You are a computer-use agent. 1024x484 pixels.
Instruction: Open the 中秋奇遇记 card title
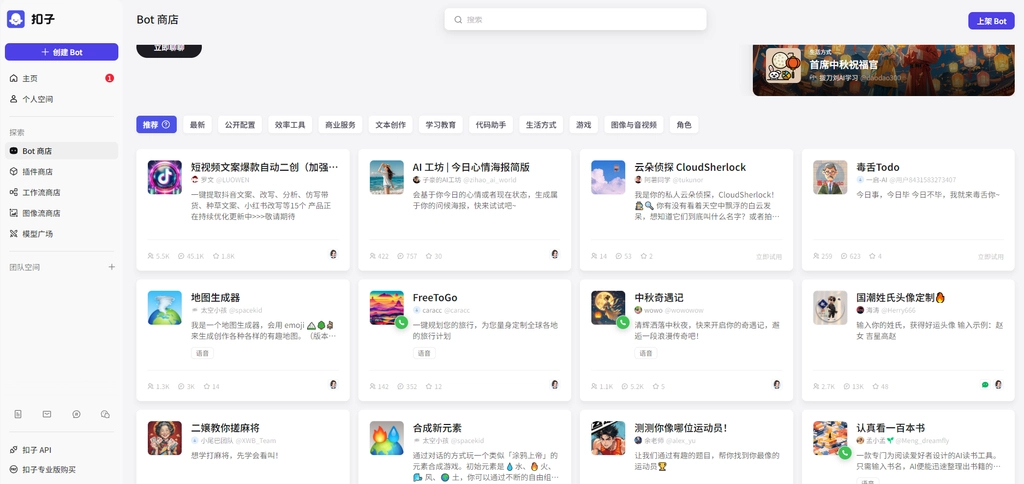tap(659, 298)
